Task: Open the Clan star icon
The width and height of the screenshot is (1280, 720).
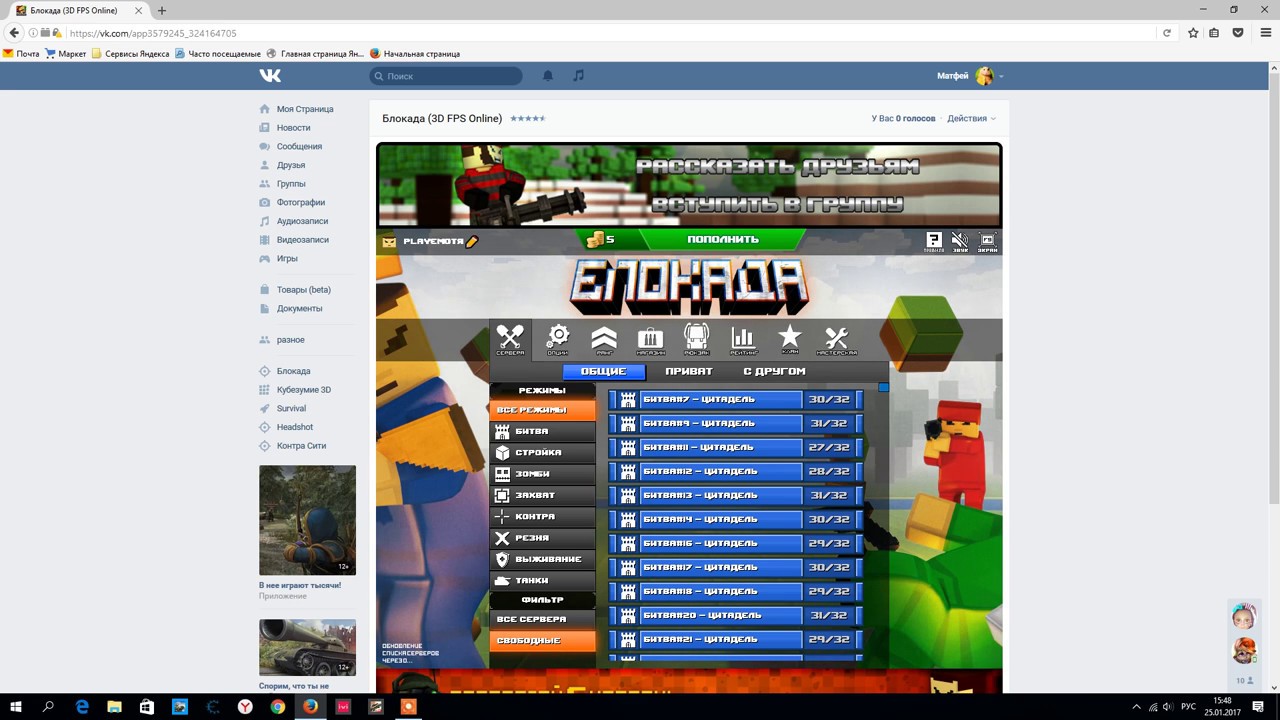Action: pos(790,340)
